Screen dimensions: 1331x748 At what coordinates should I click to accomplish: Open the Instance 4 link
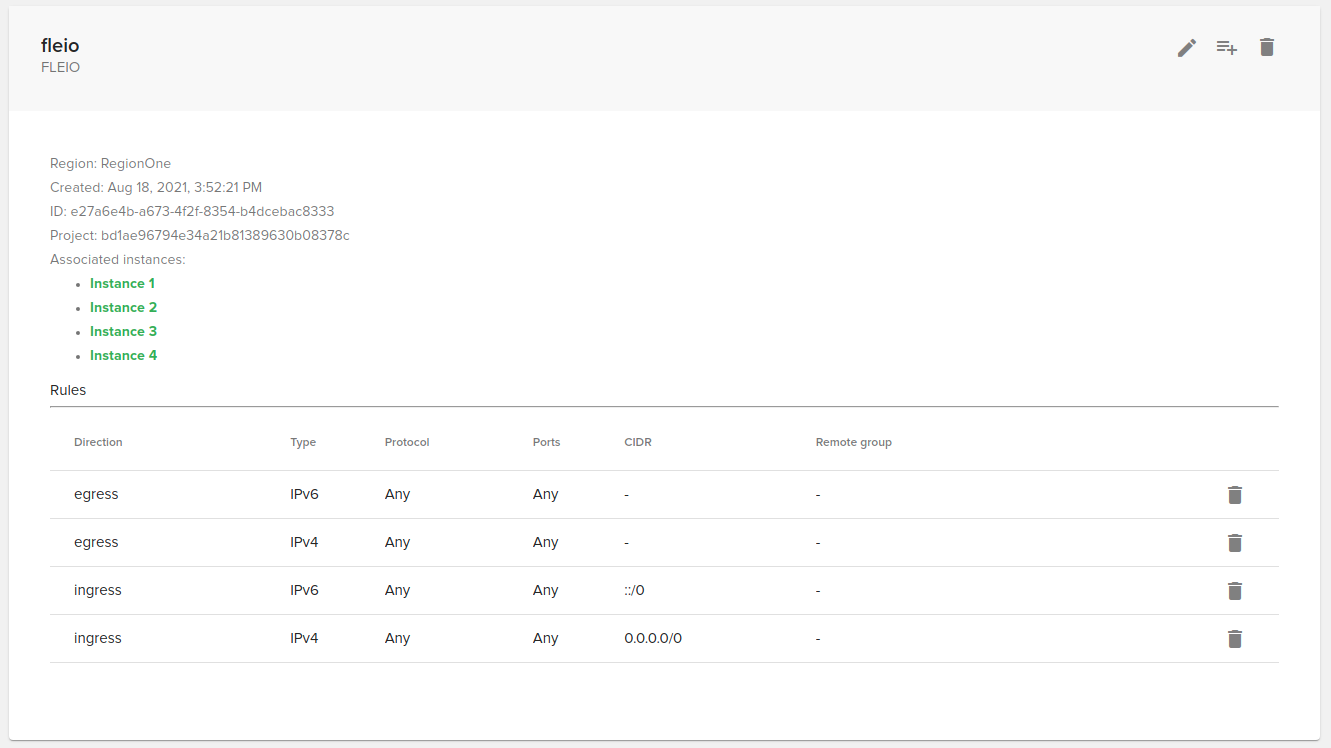pyautogui.click(x=123, y=355)
